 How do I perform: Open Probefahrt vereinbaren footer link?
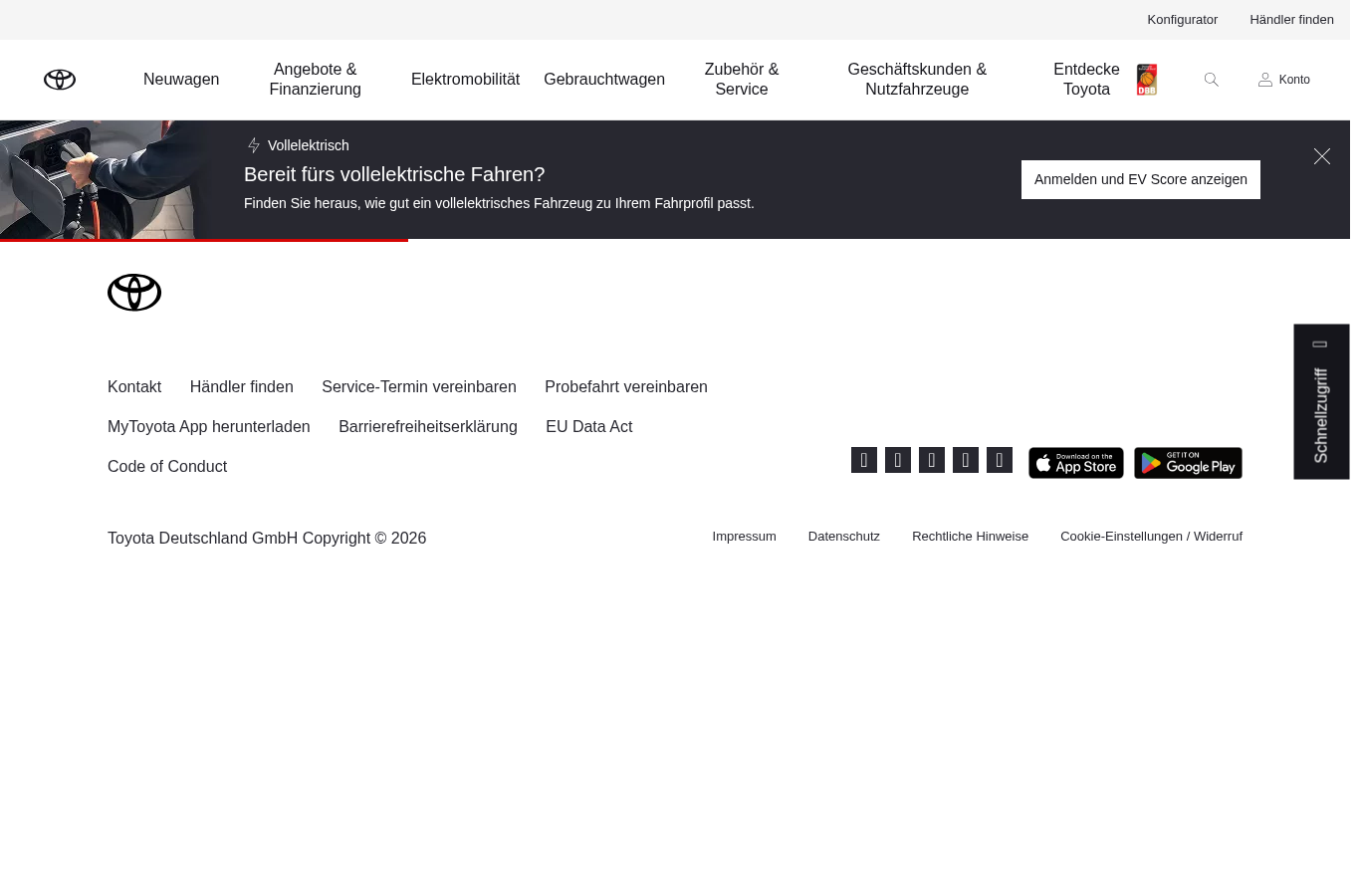coord(626,387)
